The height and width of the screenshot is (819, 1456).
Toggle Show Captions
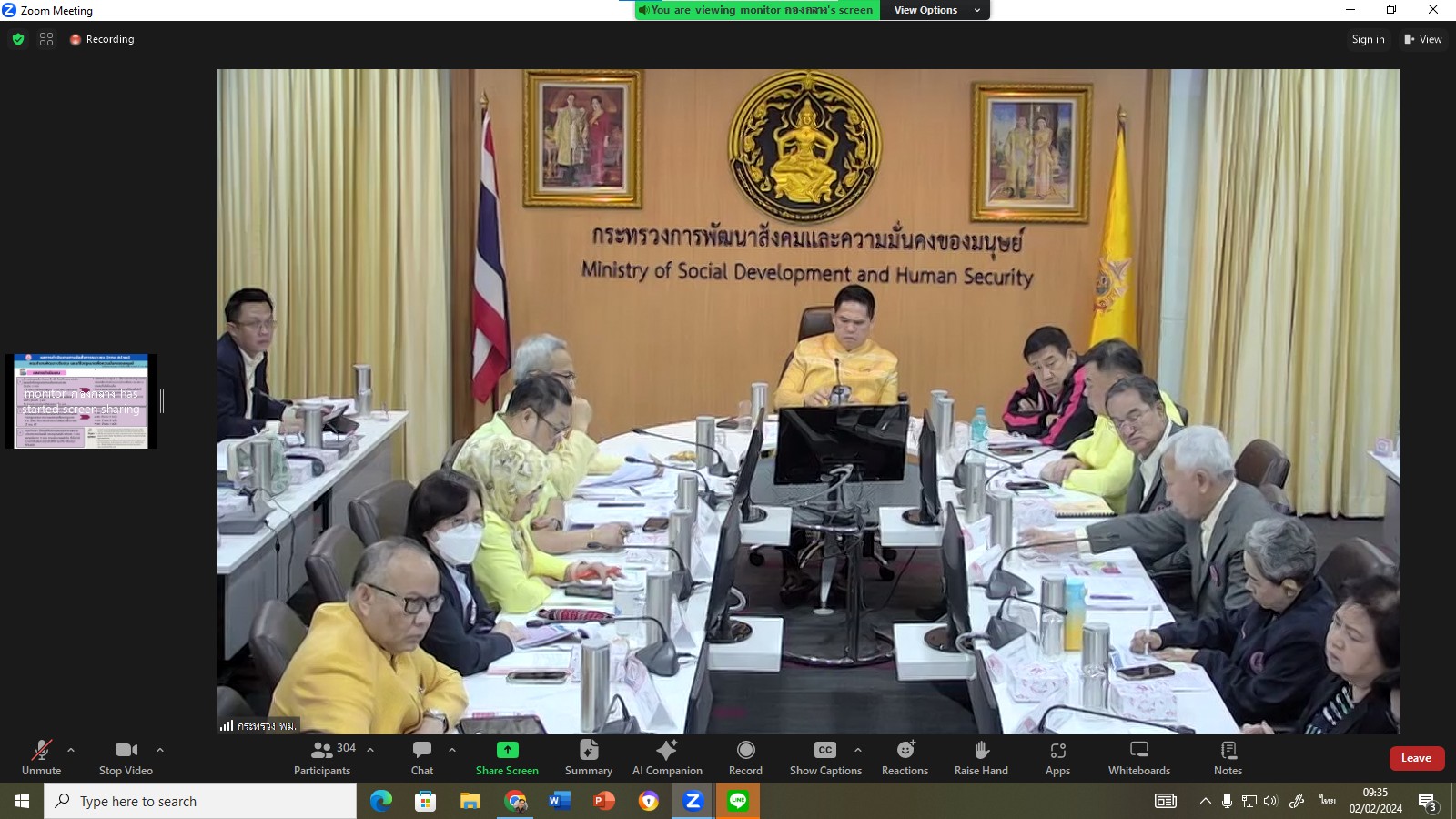point(825,758)
